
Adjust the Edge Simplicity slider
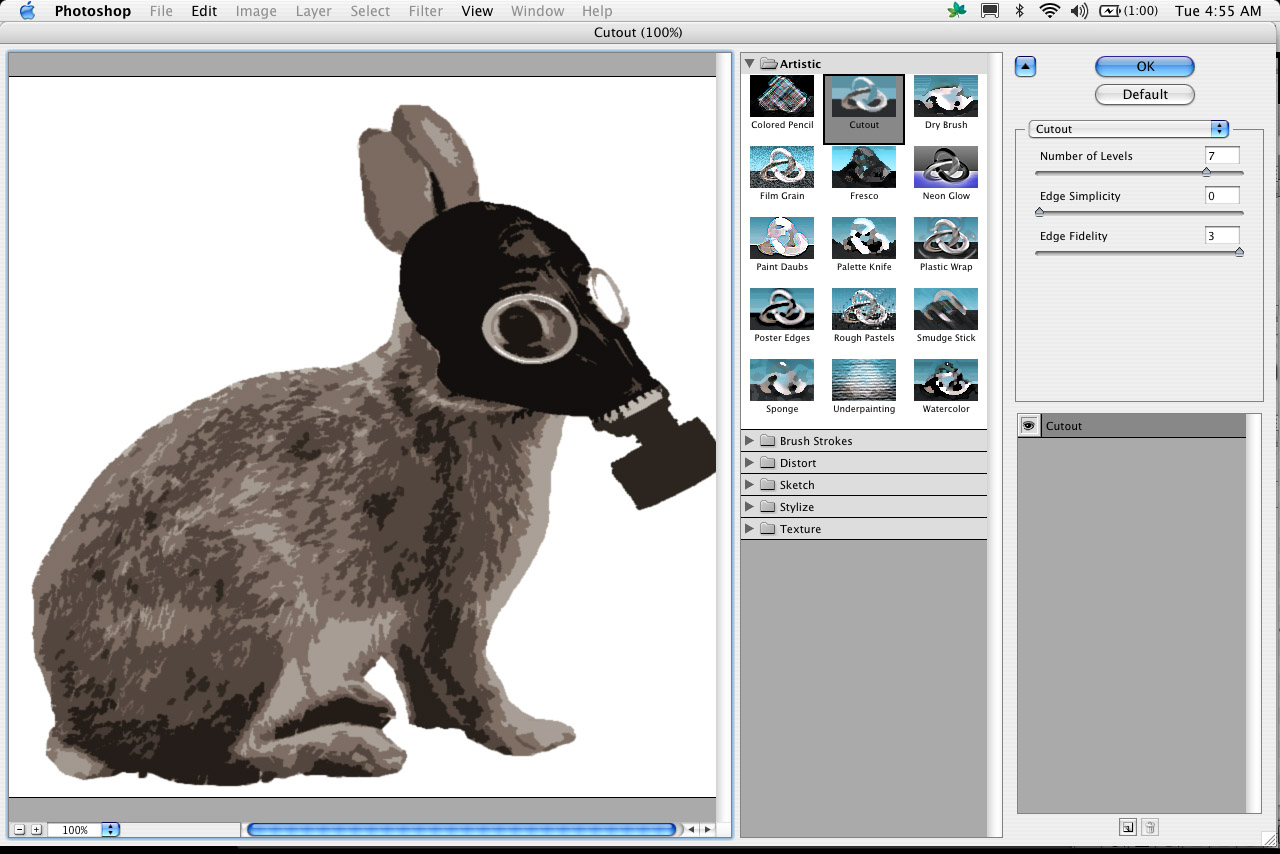(x=1039, y=212)
